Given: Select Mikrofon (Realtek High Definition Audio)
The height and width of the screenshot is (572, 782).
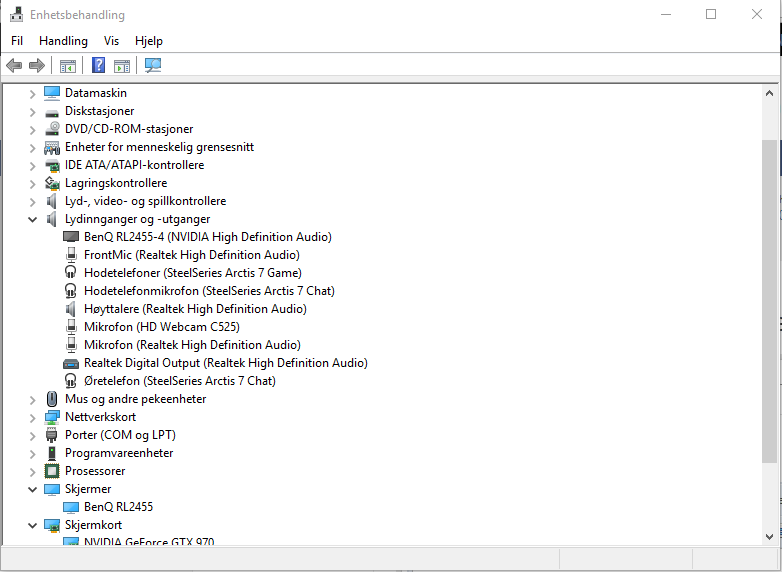Looking at the screenshot, I should tap(192, 345).
